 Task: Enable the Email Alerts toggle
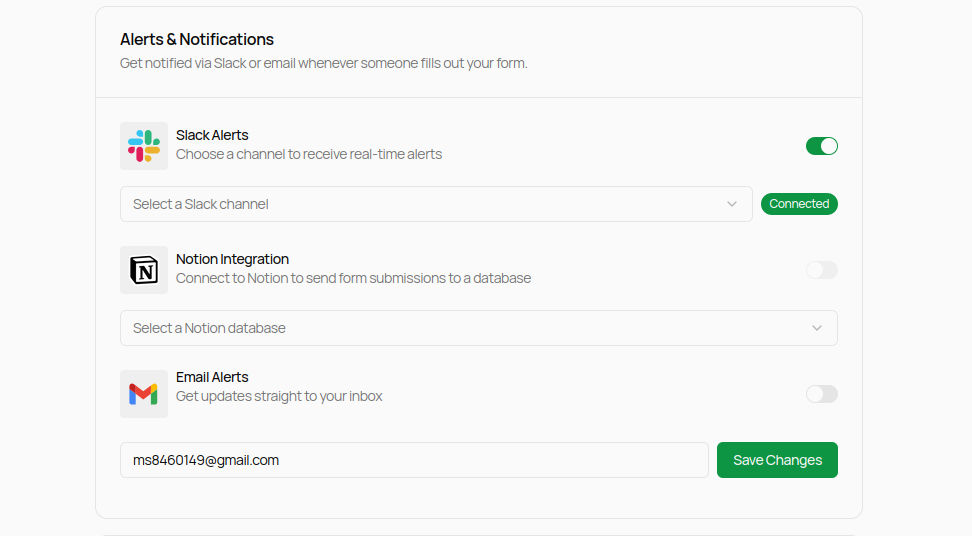[821, 394]
